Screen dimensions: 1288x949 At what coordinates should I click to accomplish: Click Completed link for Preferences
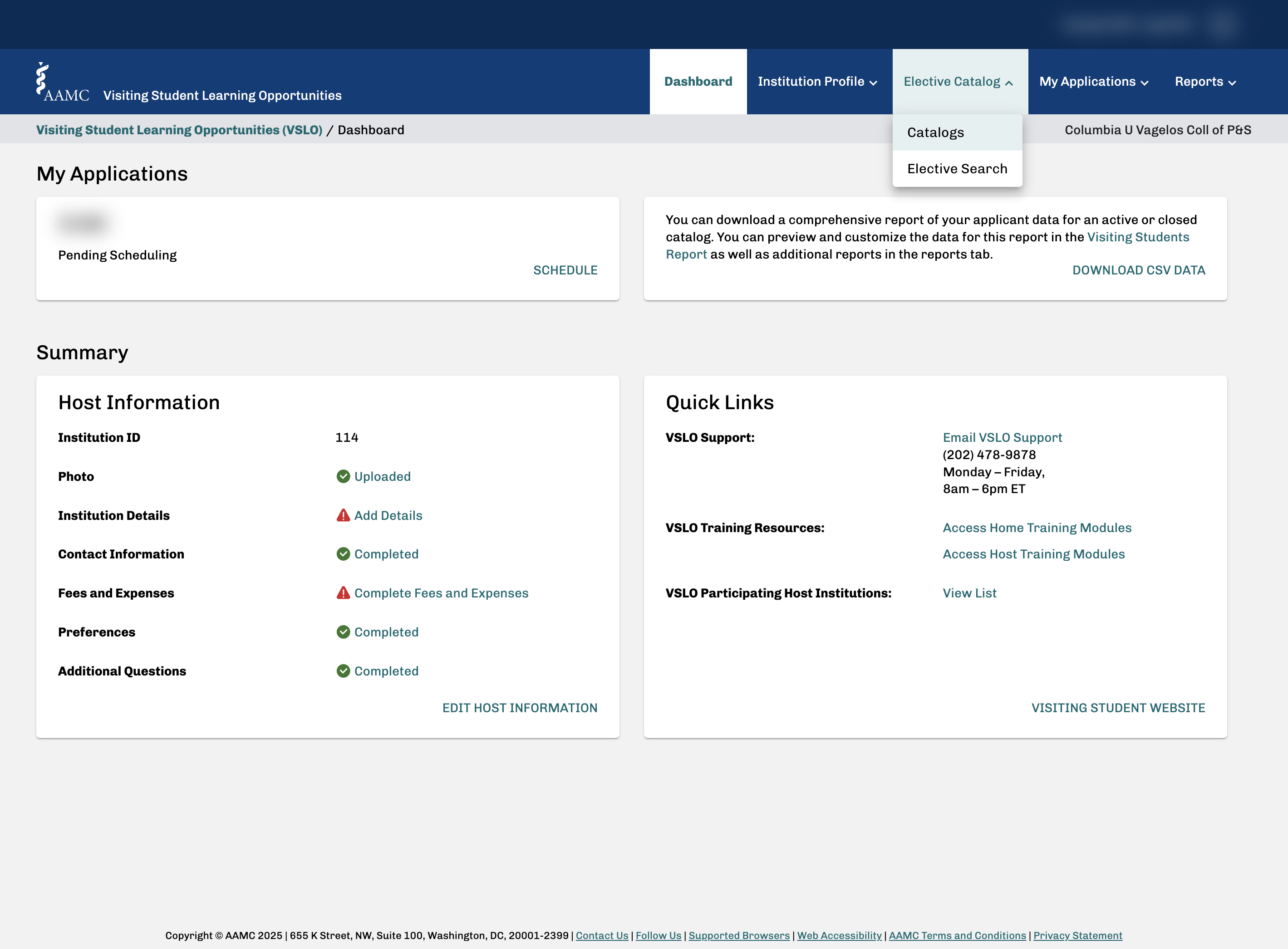pos(386,632)
